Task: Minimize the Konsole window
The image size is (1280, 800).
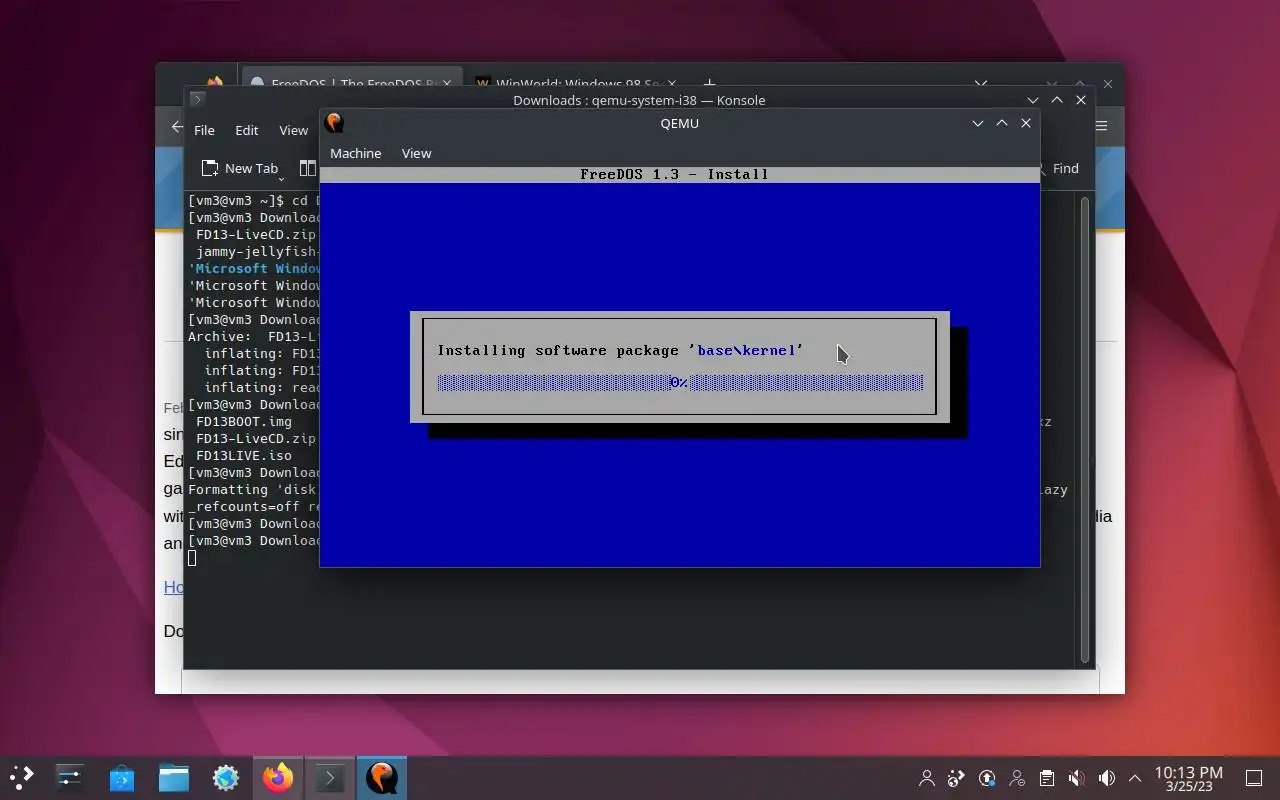Action: pos(1033,100)
